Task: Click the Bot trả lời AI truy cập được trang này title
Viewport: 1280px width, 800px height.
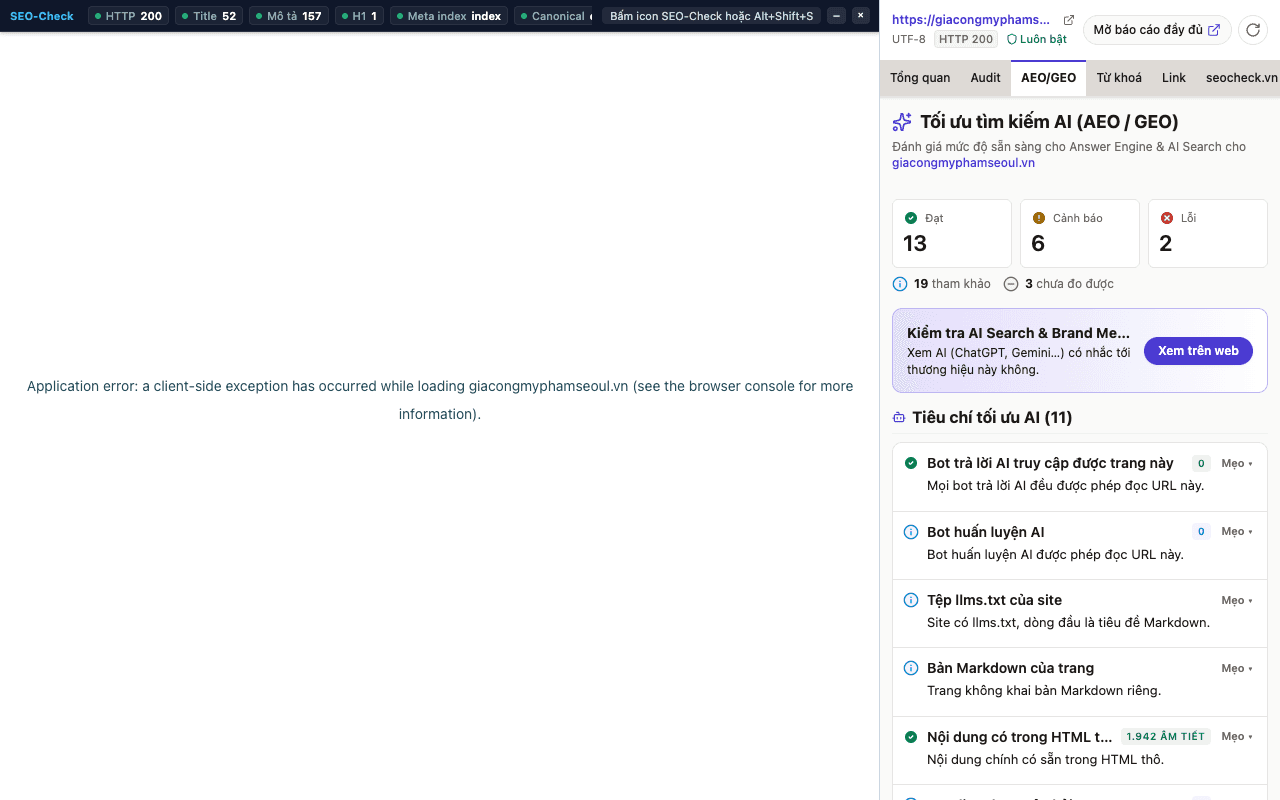Action: tap(1050, 463)
